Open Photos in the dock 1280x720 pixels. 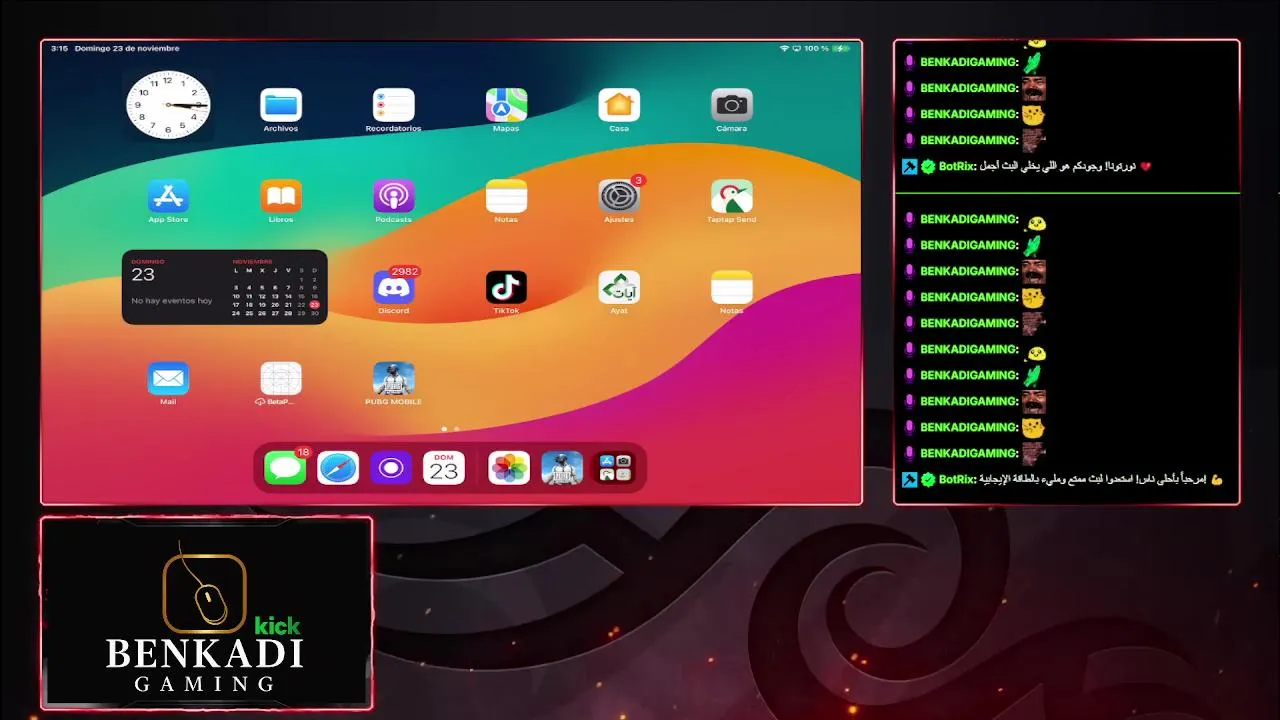click(x=509, y=467)
